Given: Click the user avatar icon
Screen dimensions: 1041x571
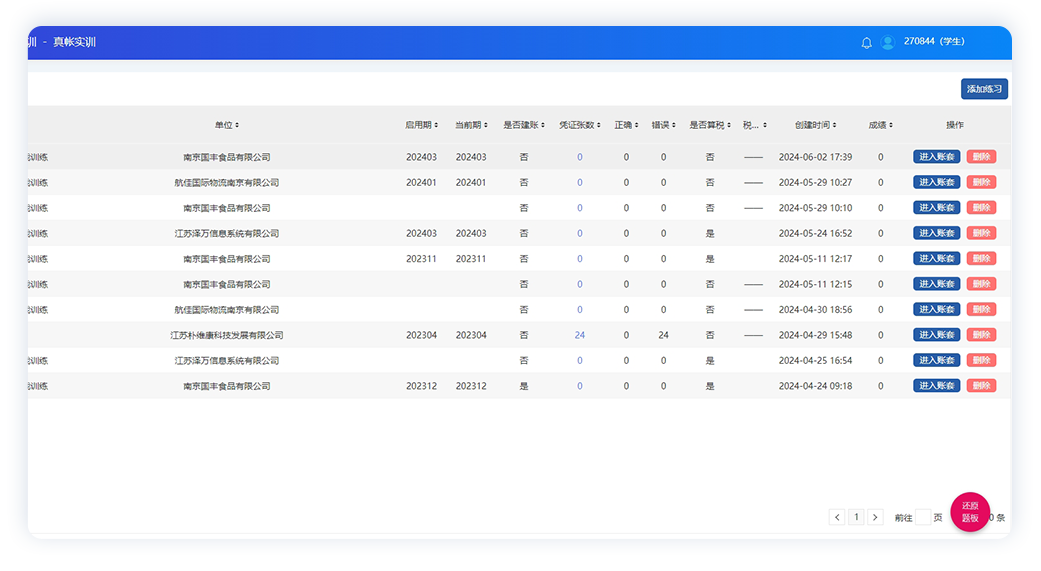Looking at the screenshot, I should point(887,43).
